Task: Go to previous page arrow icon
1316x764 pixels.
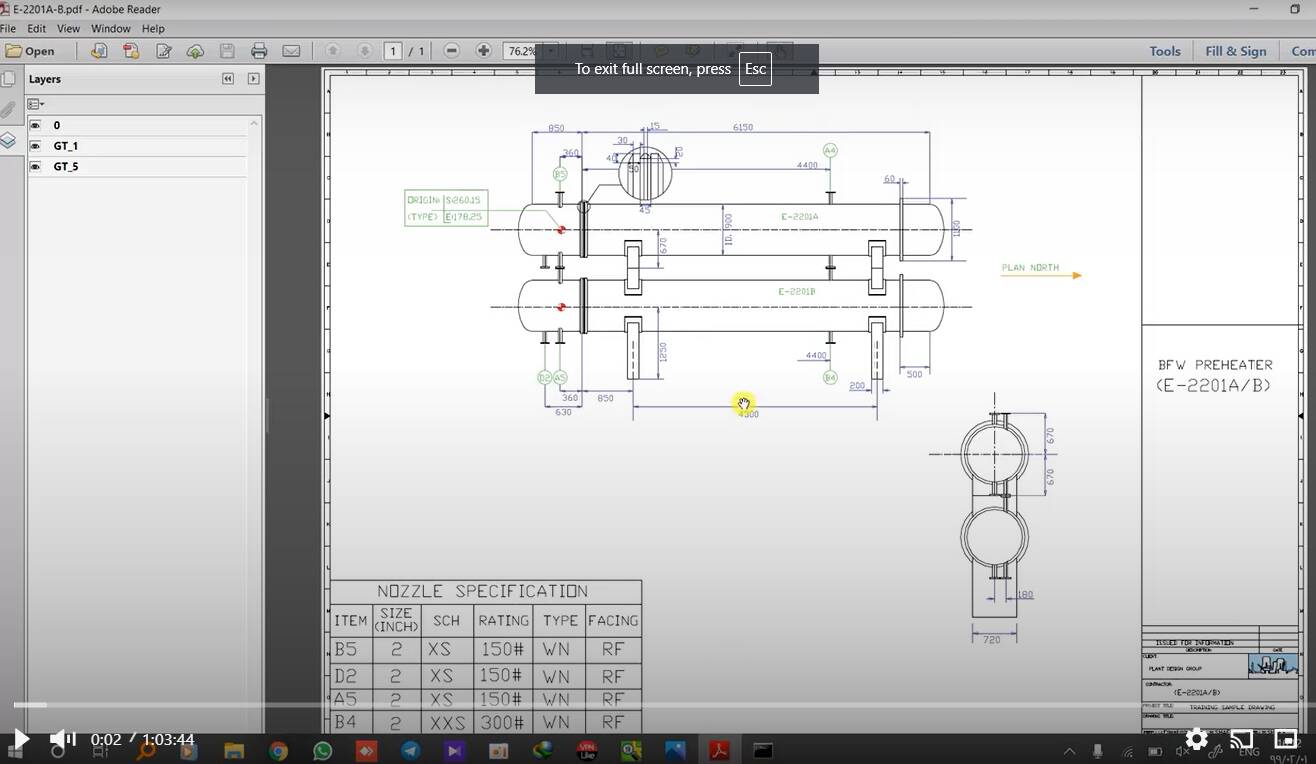Action: (333, 51)
